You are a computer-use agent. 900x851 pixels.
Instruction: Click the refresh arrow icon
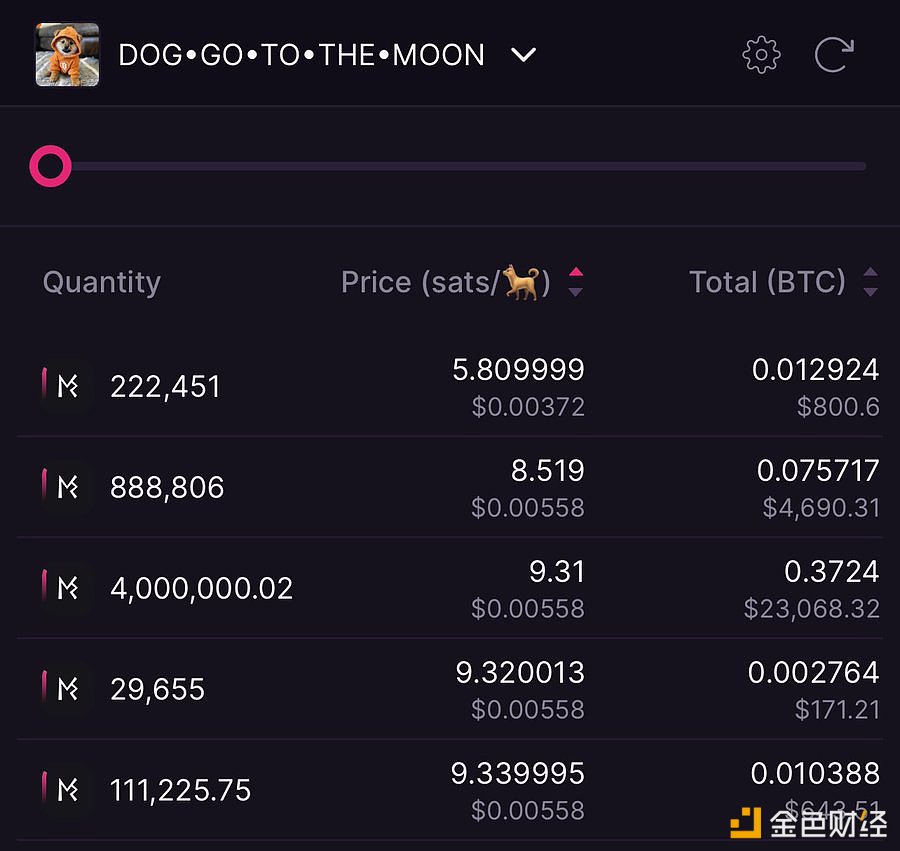833,54
